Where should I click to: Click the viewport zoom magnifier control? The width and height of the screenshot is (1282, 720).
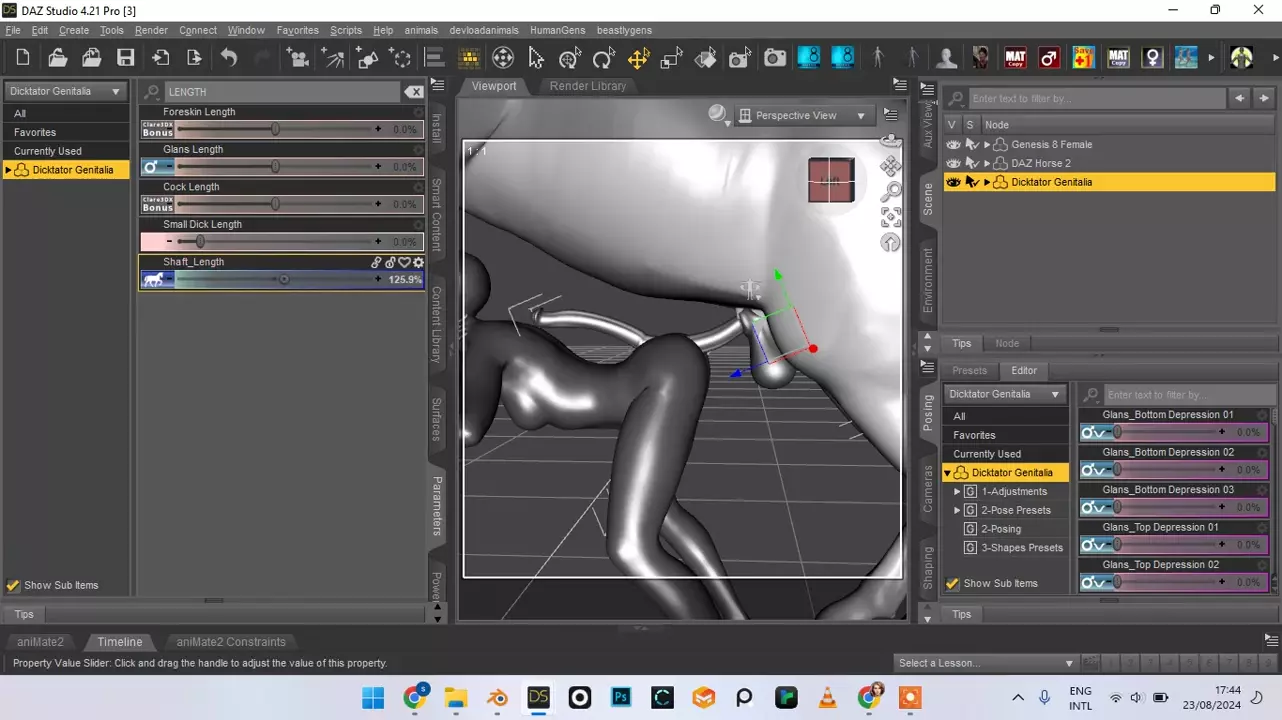point(890,191)
